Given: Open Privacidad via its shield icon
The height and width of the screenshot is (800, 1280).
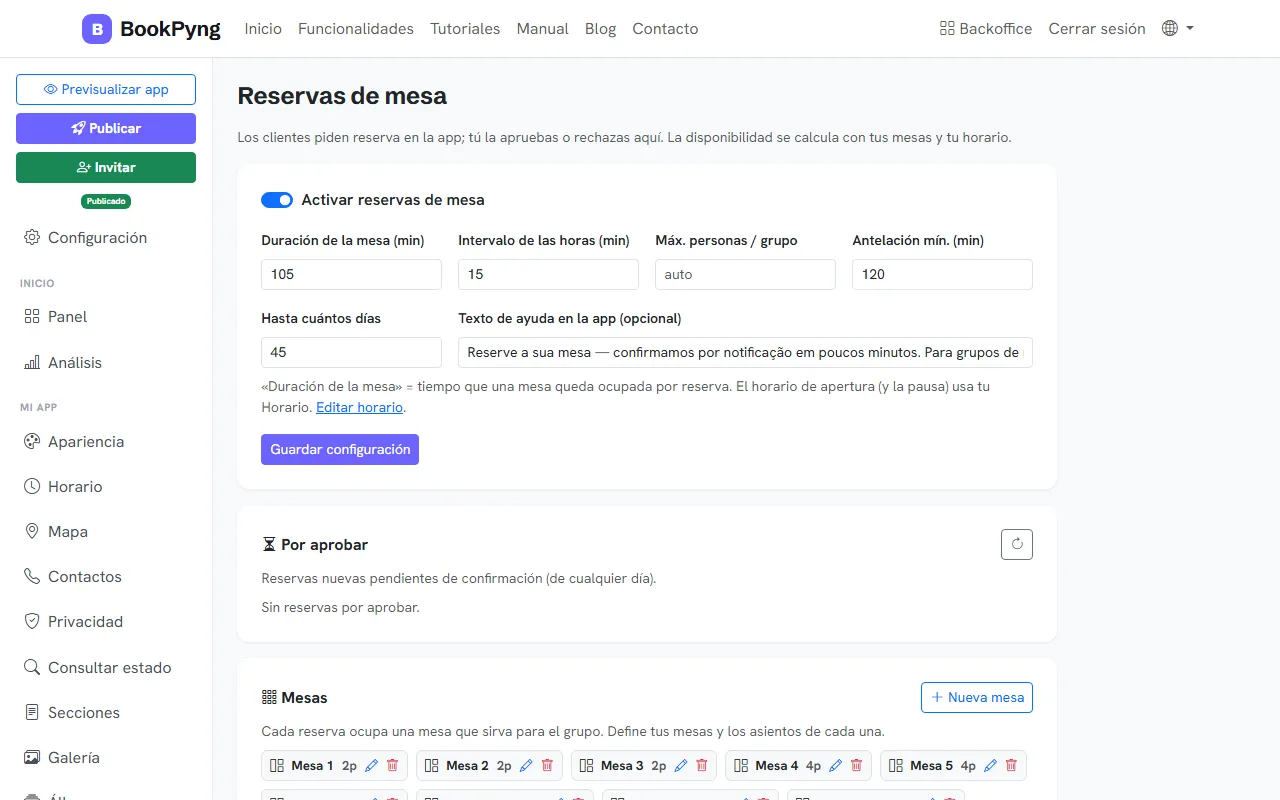Looking at the screenshot, I should (32, 621).
